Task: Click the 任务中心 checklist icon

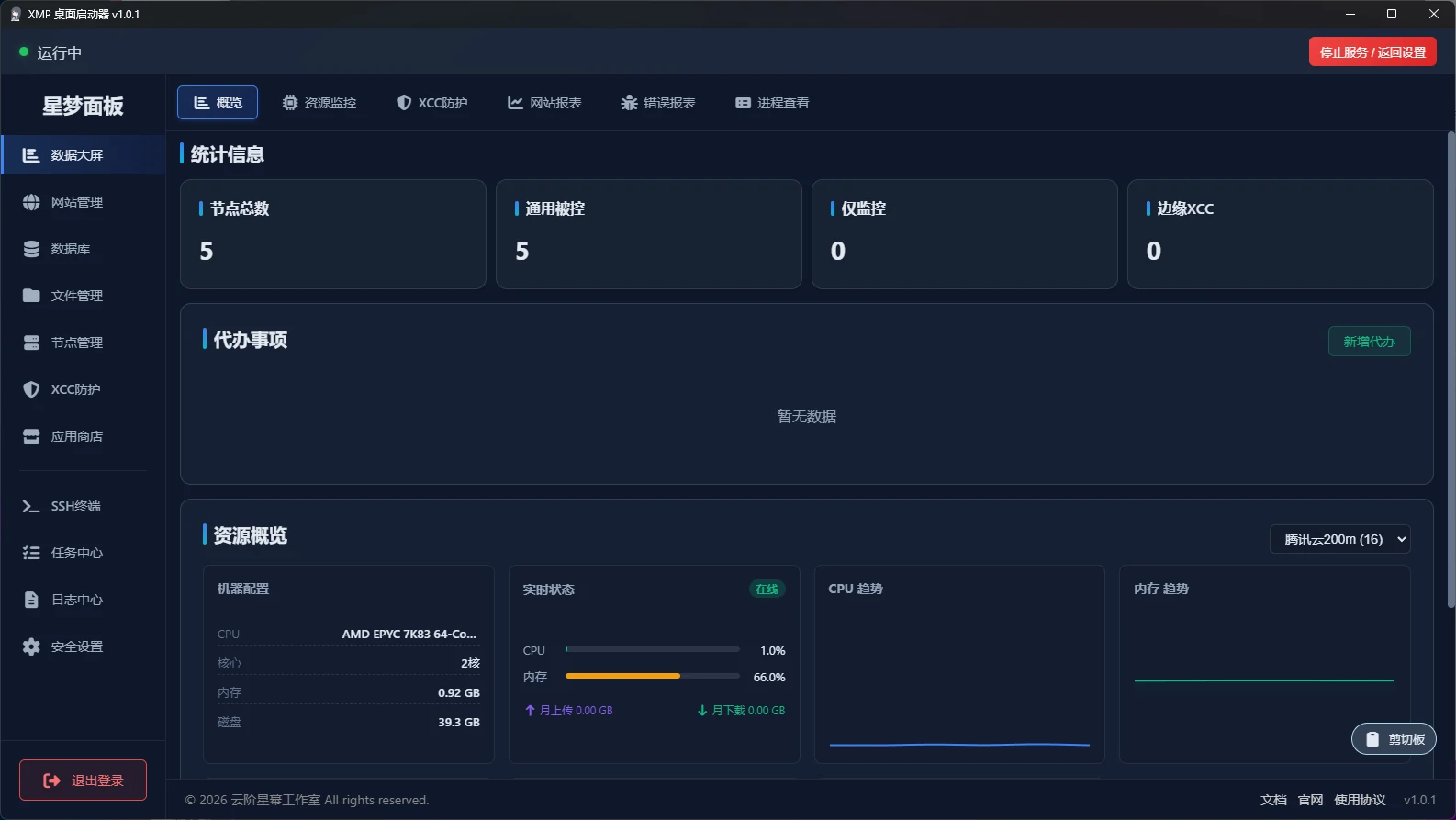Action: coord(31,553)
